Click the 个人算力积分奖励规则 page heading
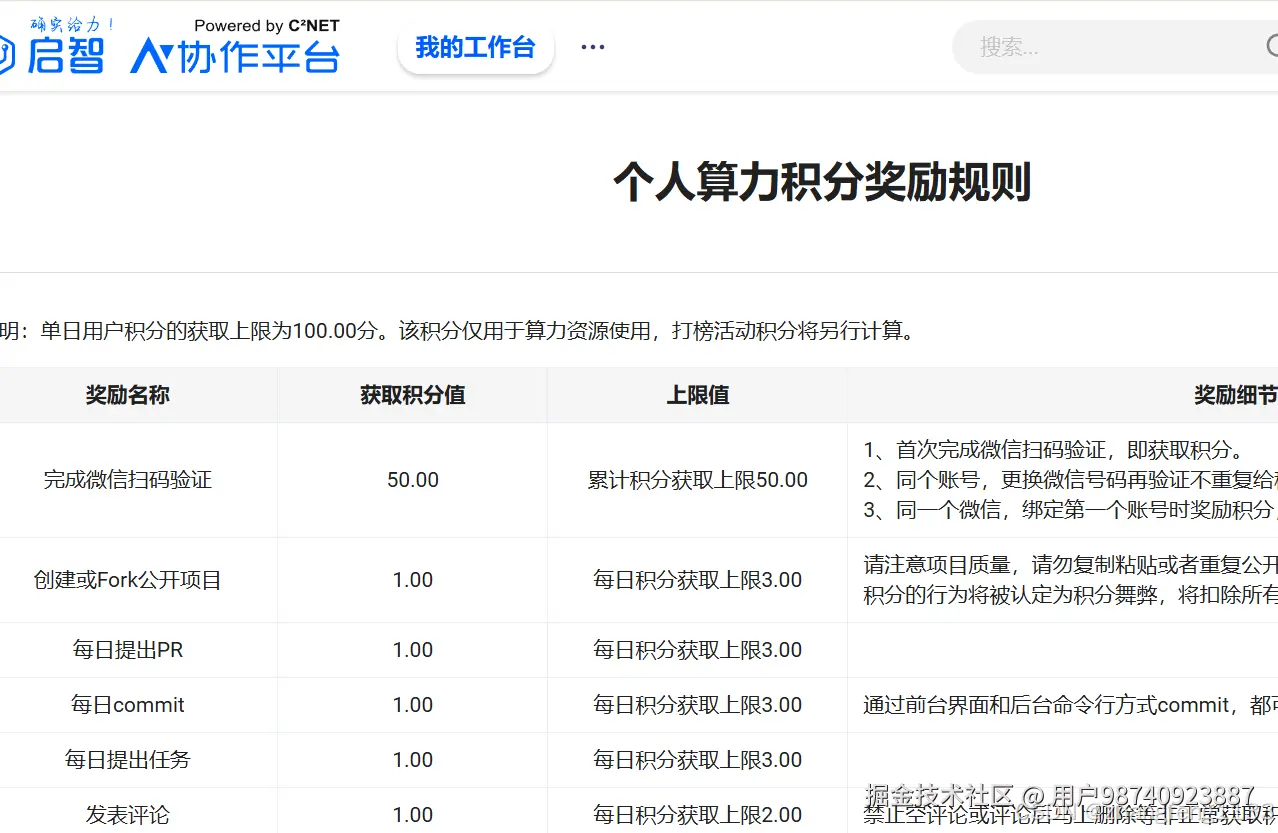Image resolution: width=1278 pixels, height=833 pixels. click(822, 183)
